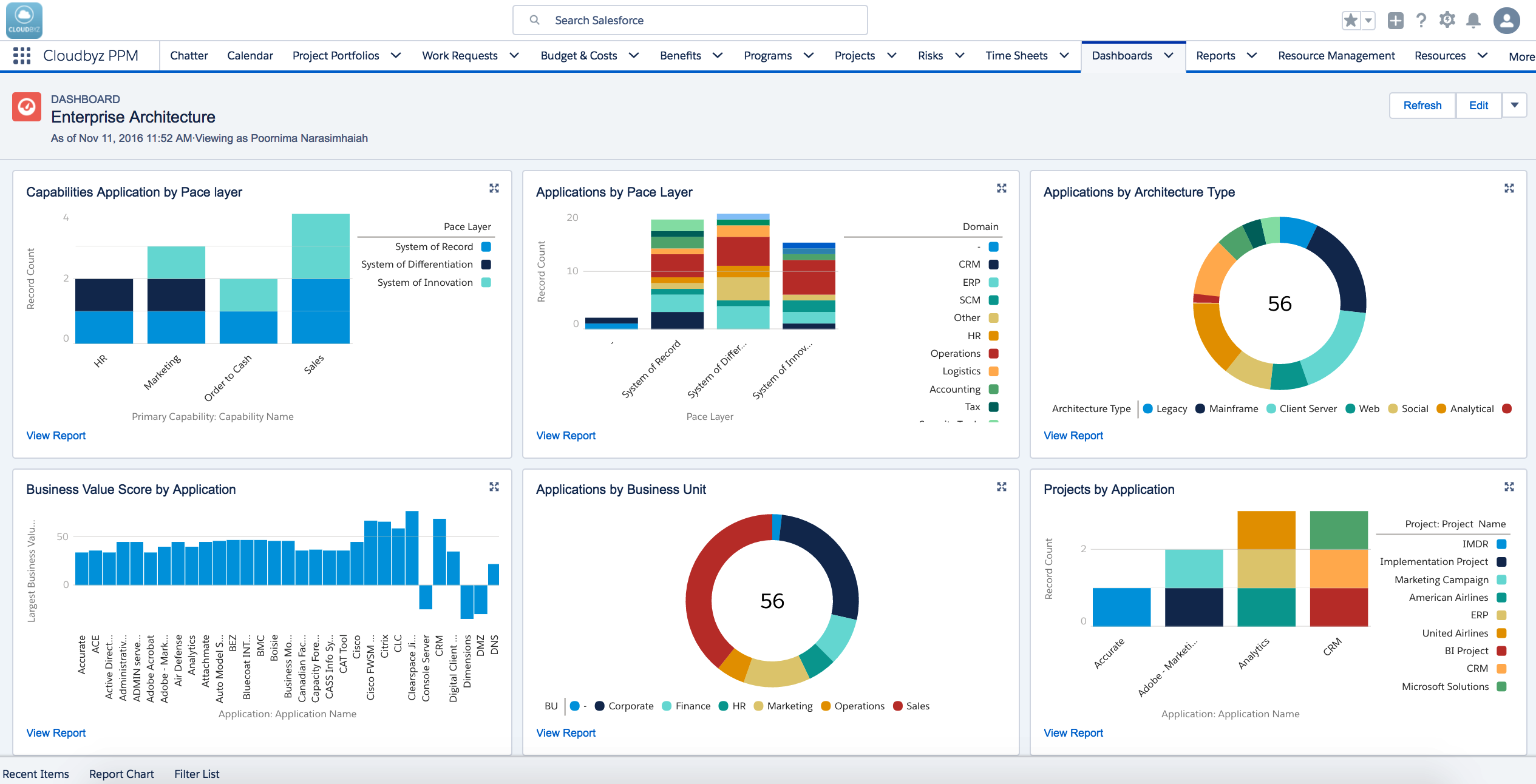Open Recent Items in utility bar
Screen dimensions: 1536x784
[x=36, y=774]
